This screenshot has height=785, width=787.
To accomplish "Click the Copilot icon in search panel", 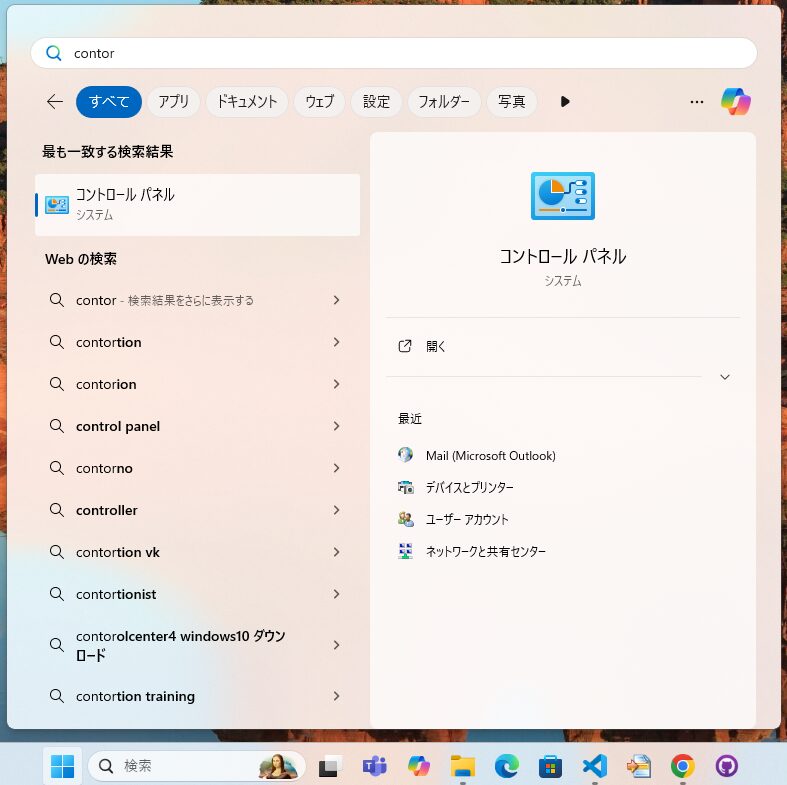I will tap(735, 101).
